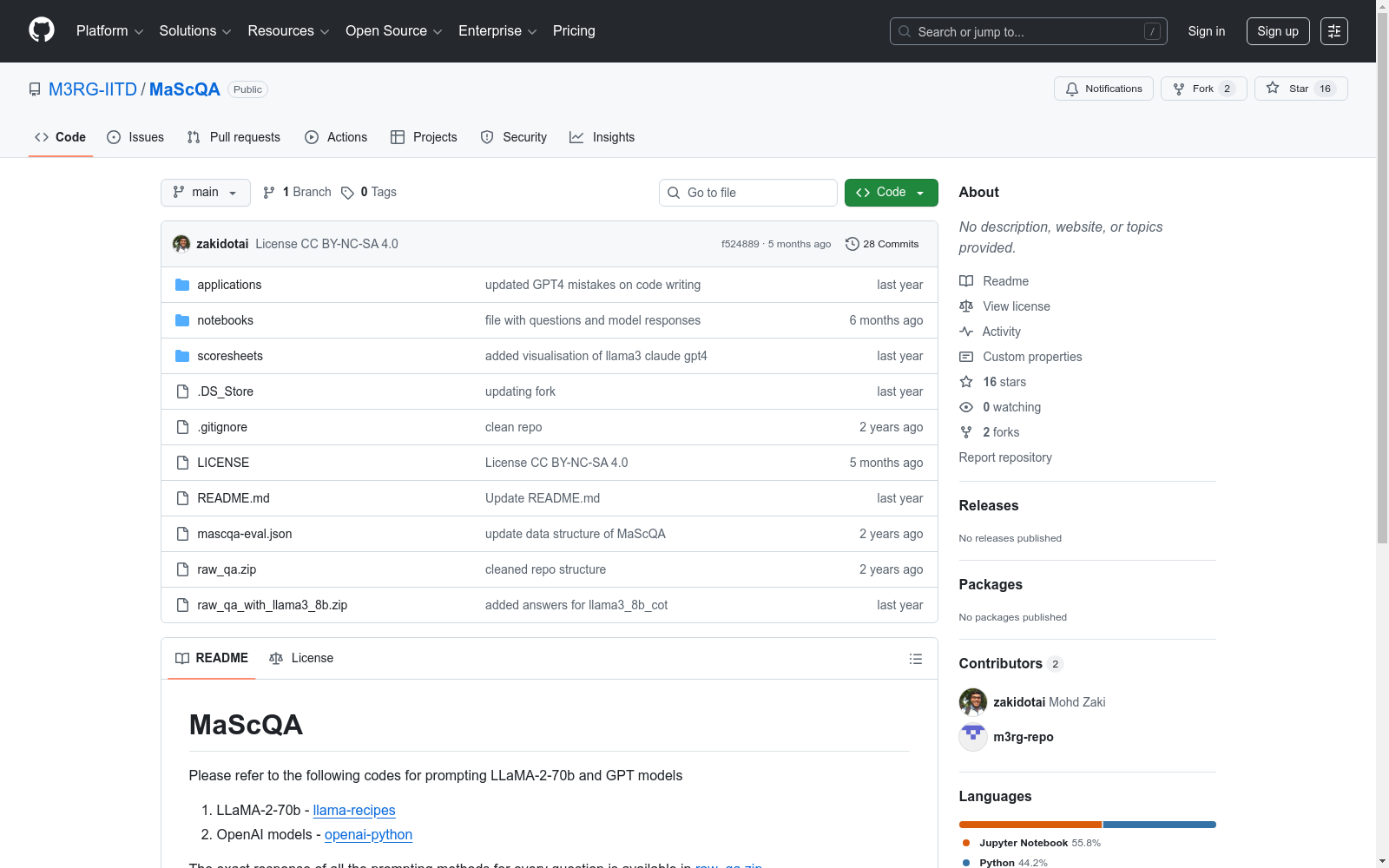Click the page vertical scrollbar
Image resolution: width=1389 pixels, height=868 pixels.
(x=1383, y=278)
